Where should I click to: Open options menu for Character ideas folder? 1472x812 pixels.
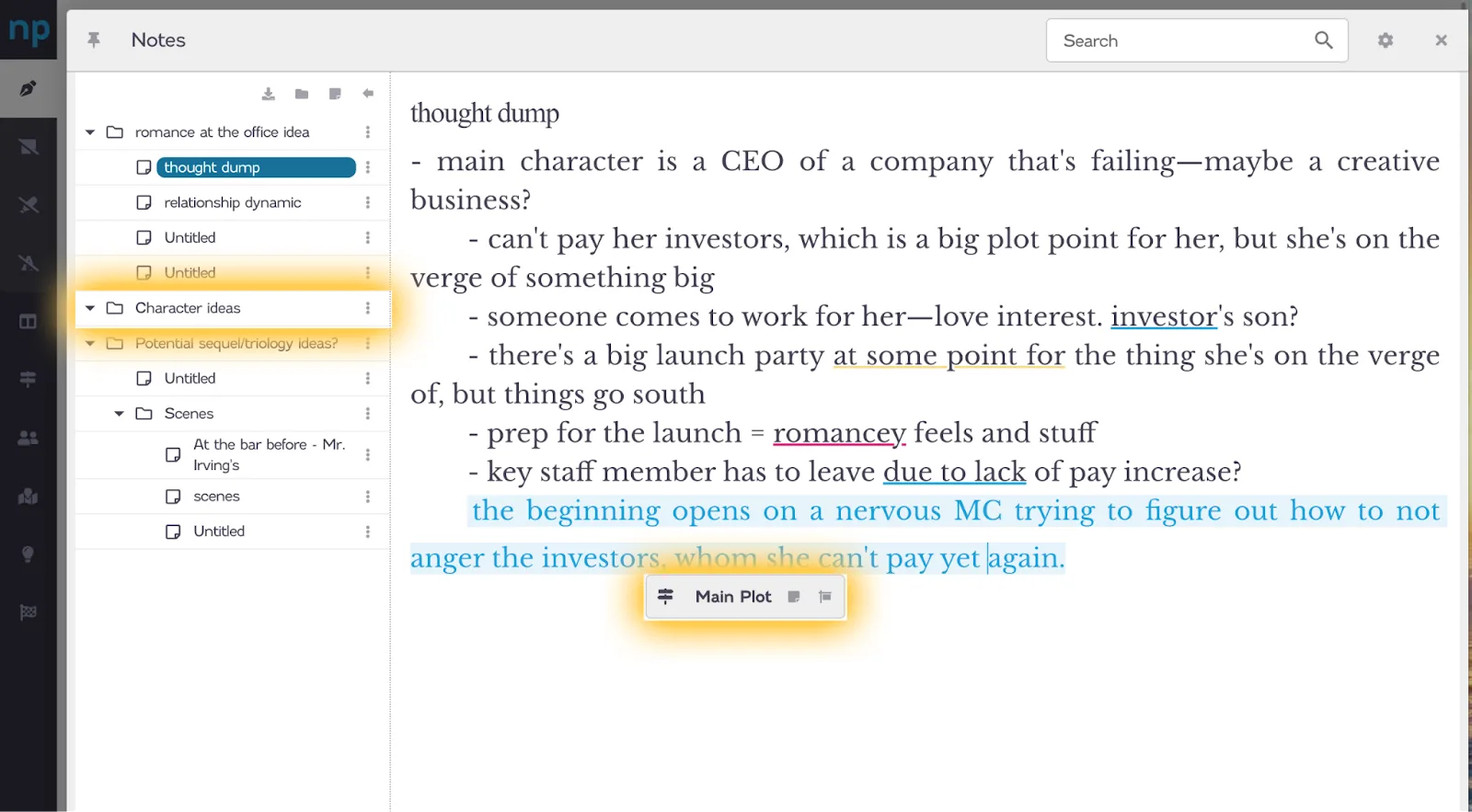coord(368,308)
